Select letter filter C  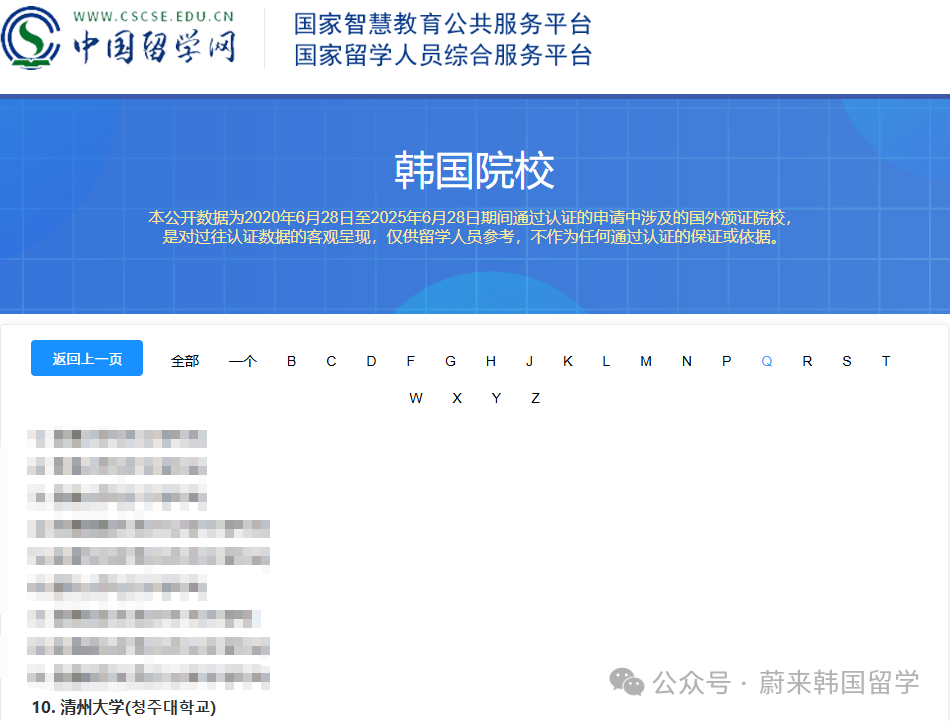coord(331,360)
